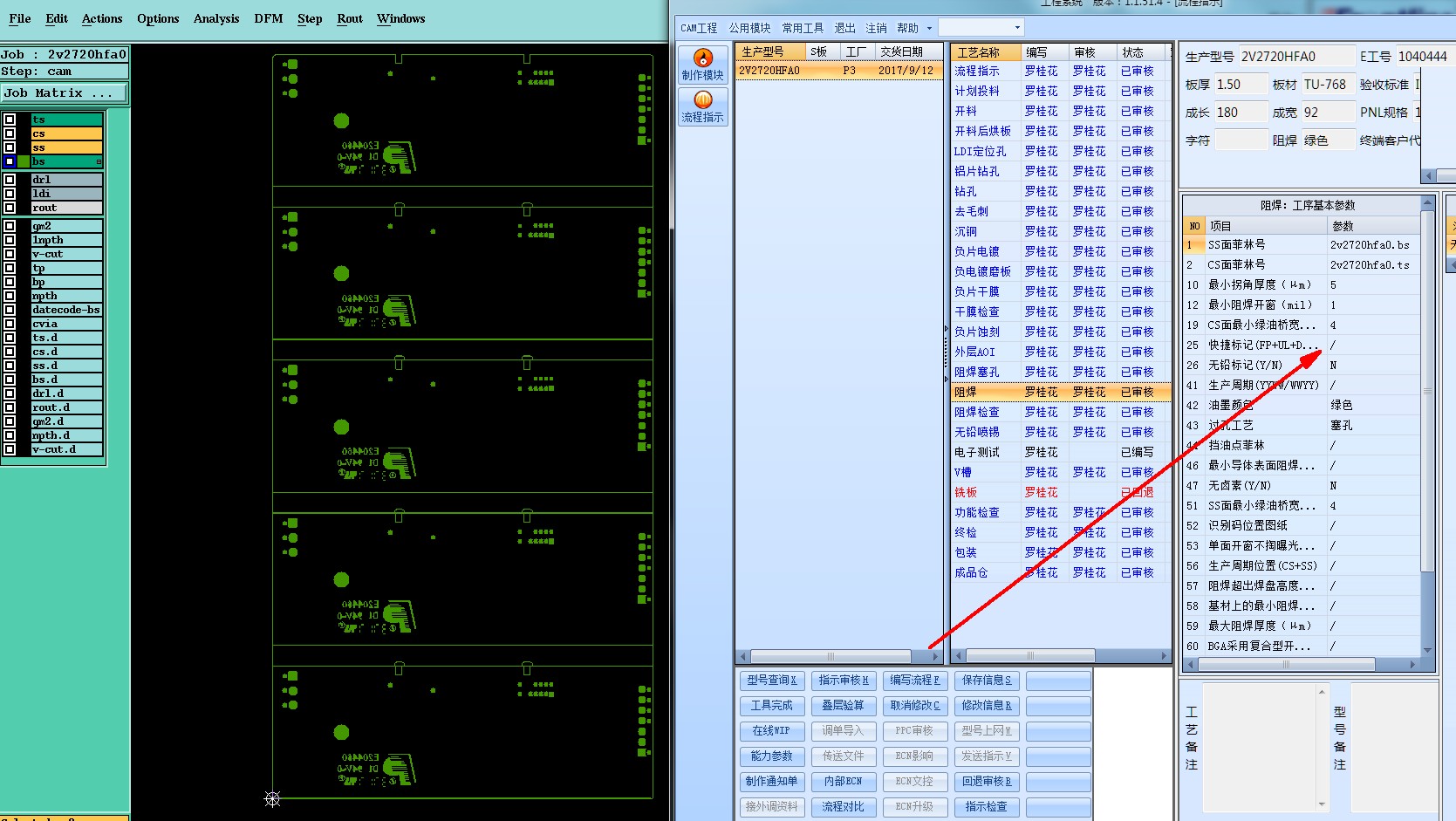Click the 交货日期 column header

click(x=907, y=52)
